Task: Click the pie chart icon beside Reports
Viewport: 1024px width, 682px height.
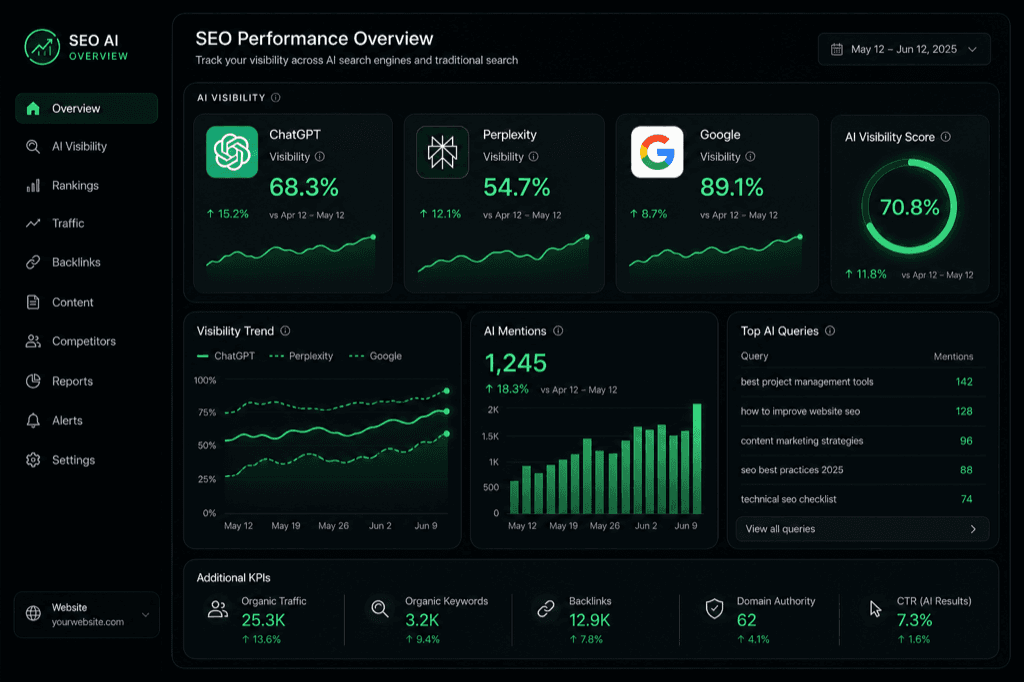Action: [x=33, y=381]
